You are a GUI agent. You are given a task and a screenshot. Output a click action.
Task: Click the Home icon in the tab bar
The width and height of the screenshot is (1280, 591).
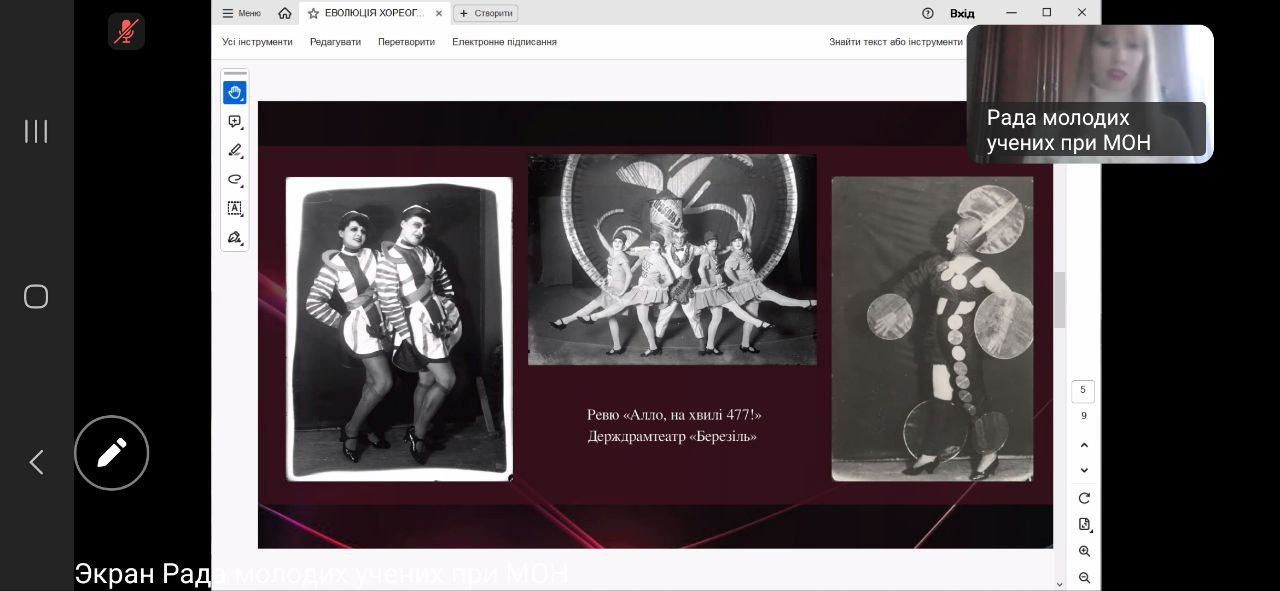point(285,13)
